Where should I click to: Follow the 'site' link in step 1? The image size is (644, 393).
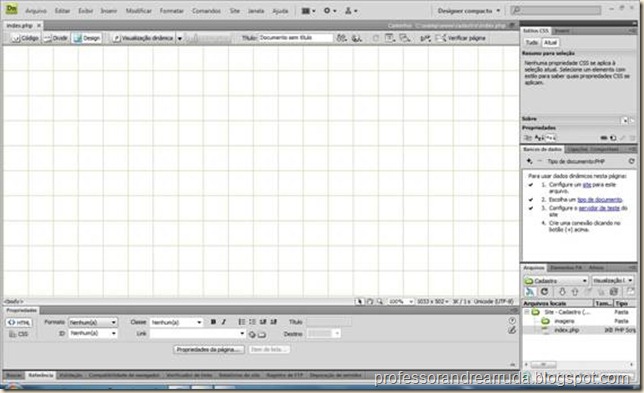[x=587, y=185]
